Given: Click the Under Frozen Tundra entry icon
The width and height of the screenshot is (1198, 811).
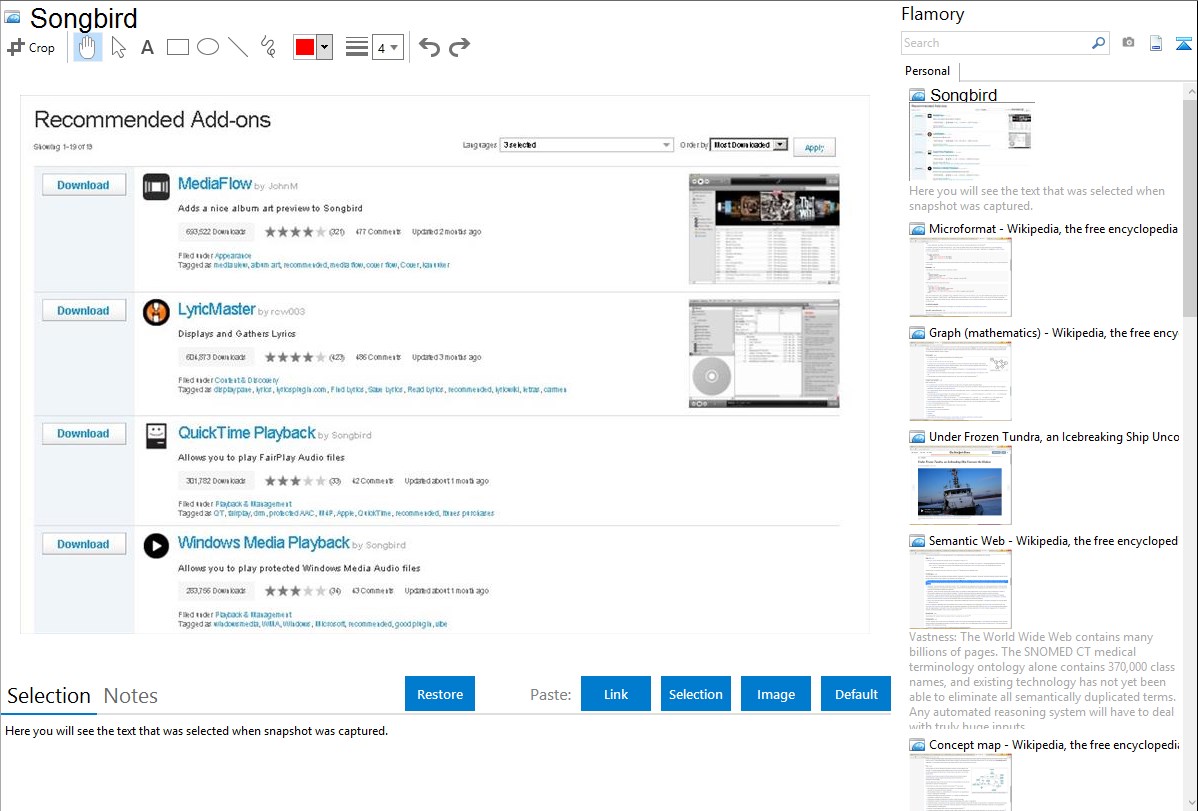Looking at the screenshot, I should [x=917, y=437].
